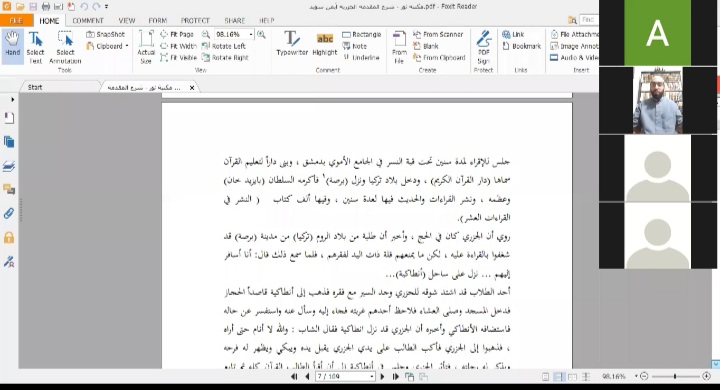Screen dimensions: 720x390
Task: Take a SnapShot of the page
Action: pyautogui.click(x=106, y=34)
